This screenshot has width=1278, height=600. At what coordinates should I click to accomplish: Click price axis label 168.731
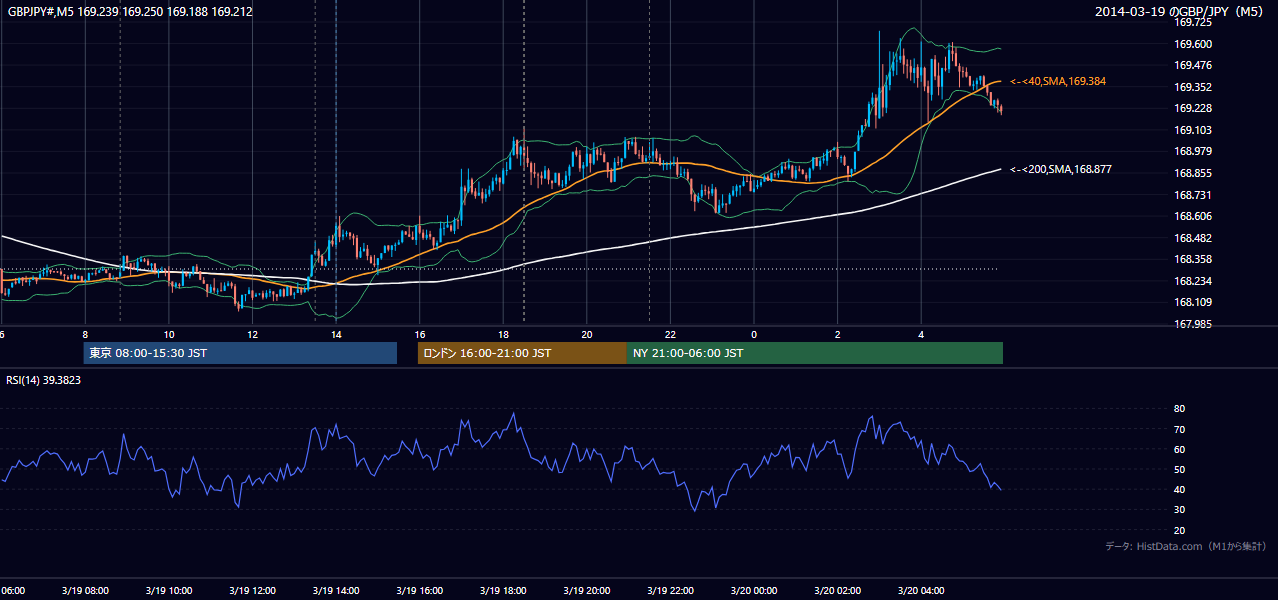click(x=1193, y=195)
